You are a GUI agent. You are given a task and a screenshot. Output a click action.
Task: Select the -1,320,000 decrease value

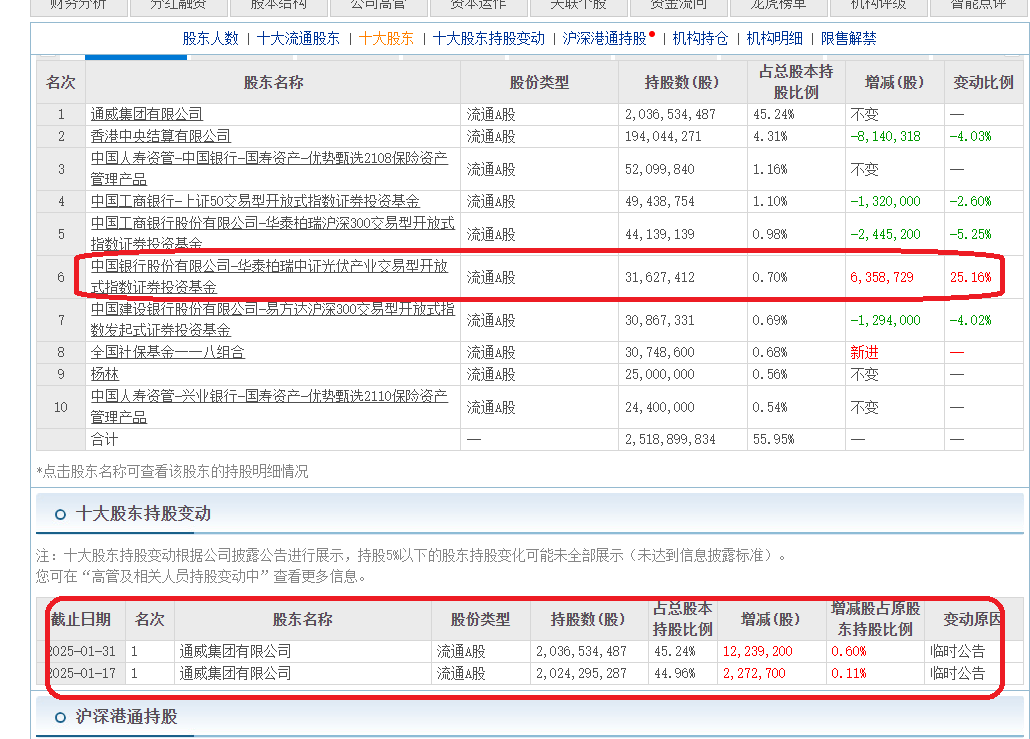coord(885,201)
